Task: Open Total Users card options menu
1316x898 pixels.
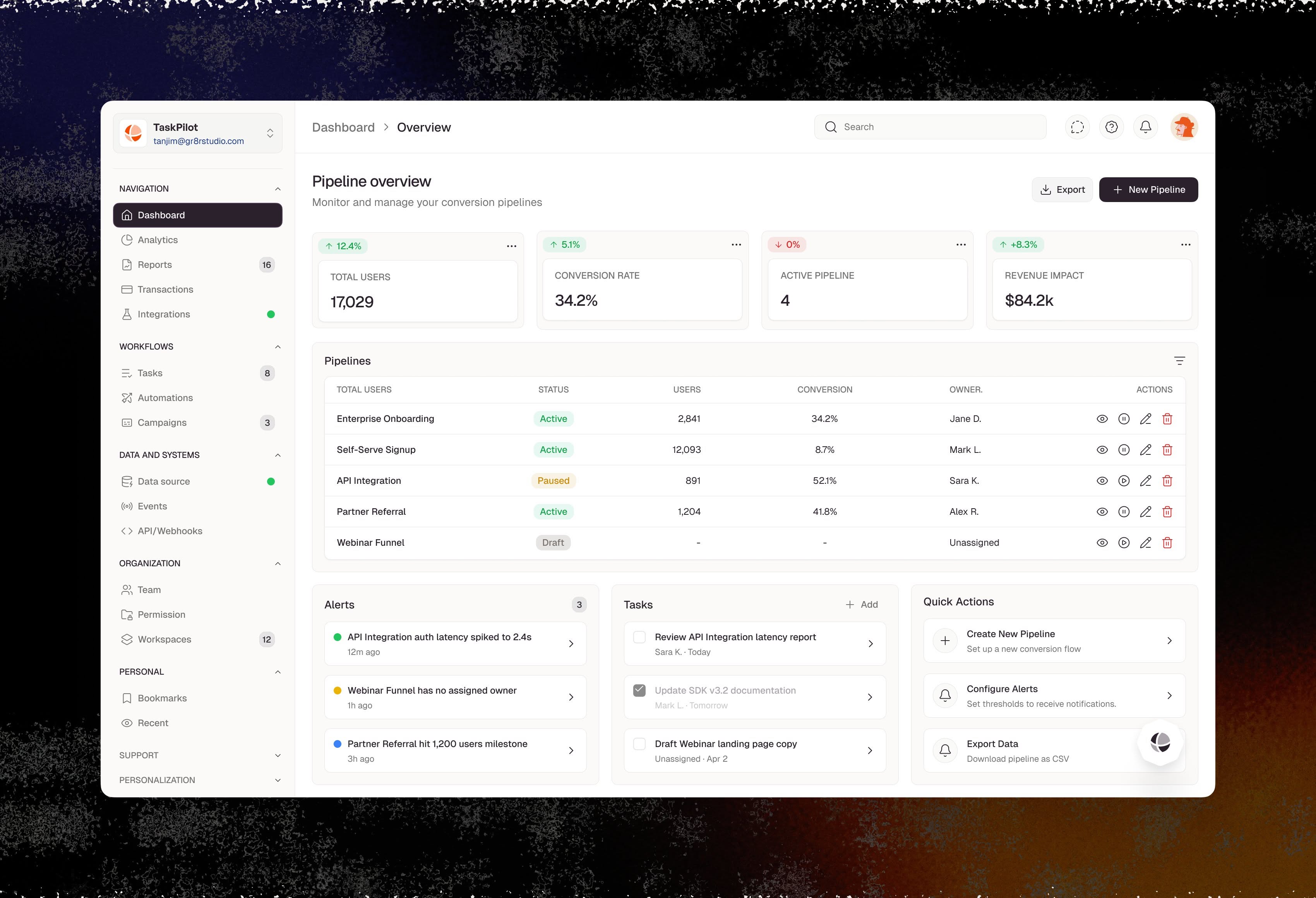Action: [511, 246]
